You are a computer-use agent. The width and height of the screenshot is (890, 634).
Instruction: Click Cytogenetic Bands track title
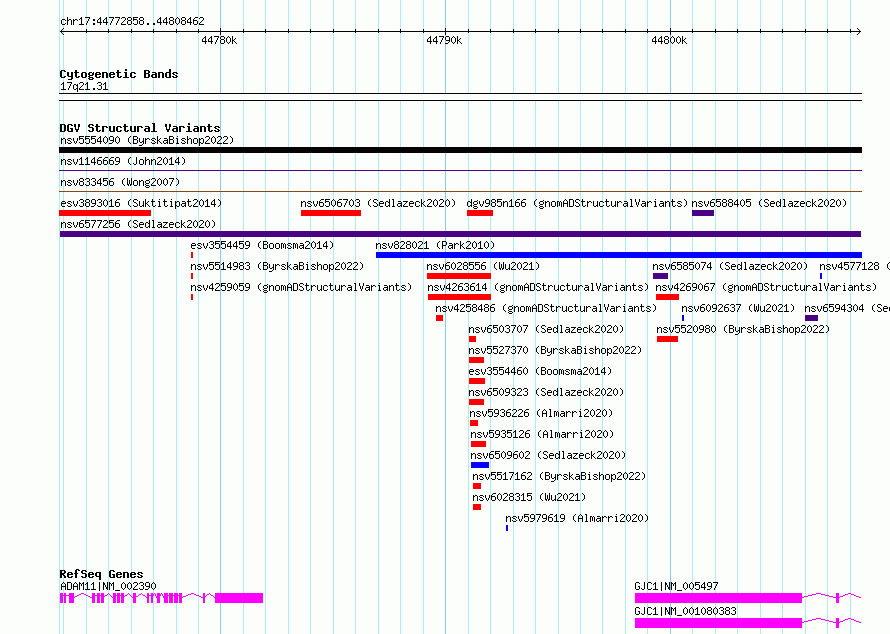click(x=119, y=74)
